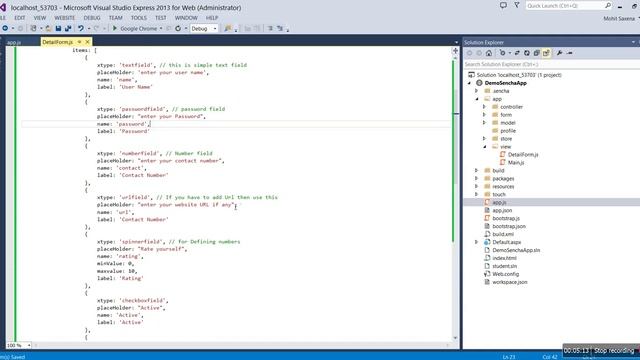Switch to the app.js editor tab
The width and height of the screenshot is (640, 360).
click(x=14, y=42)
